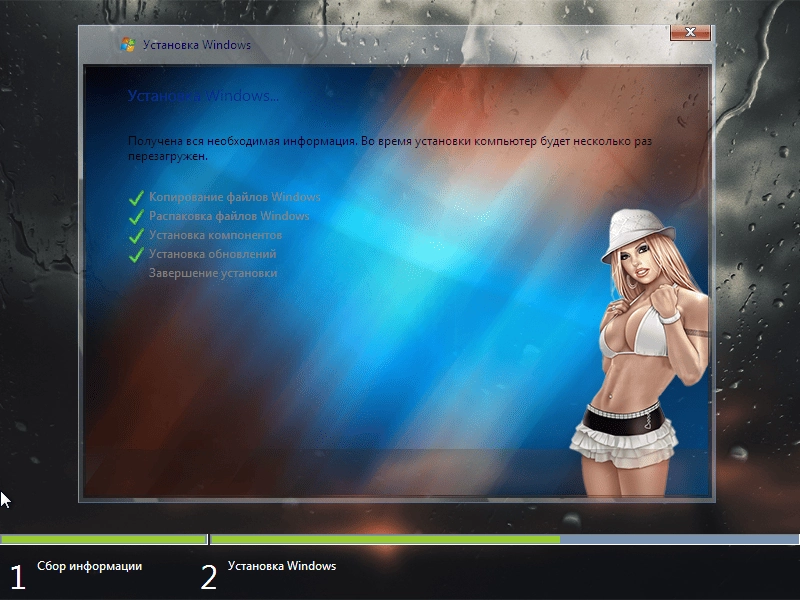Close the Установка Windows dialog
Image resolution: width=800 pixels, height=600 pixels.
pyautogui.click(x=690, y=32)
